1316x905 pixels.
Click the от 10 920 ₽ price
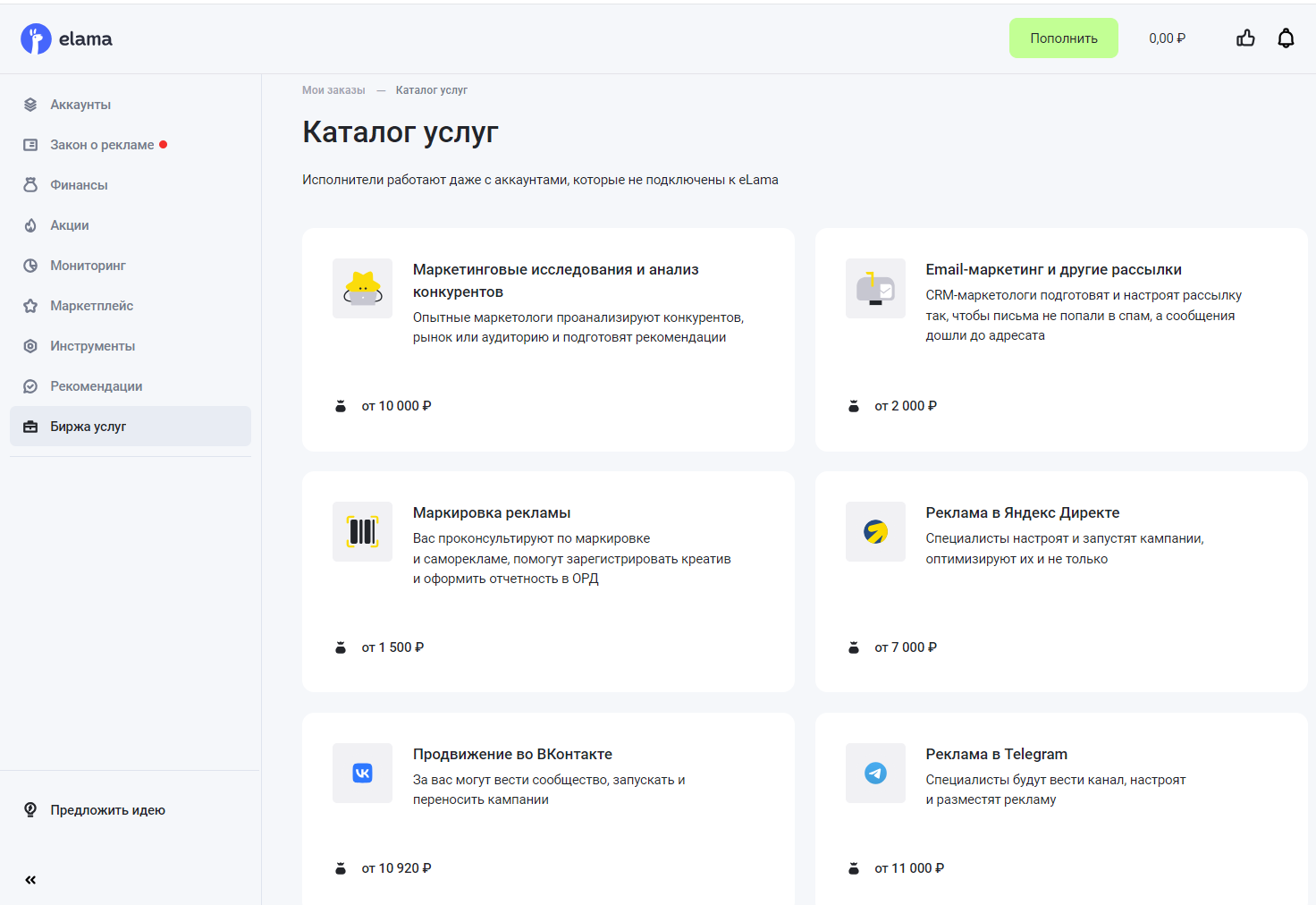tap(396, 868)
